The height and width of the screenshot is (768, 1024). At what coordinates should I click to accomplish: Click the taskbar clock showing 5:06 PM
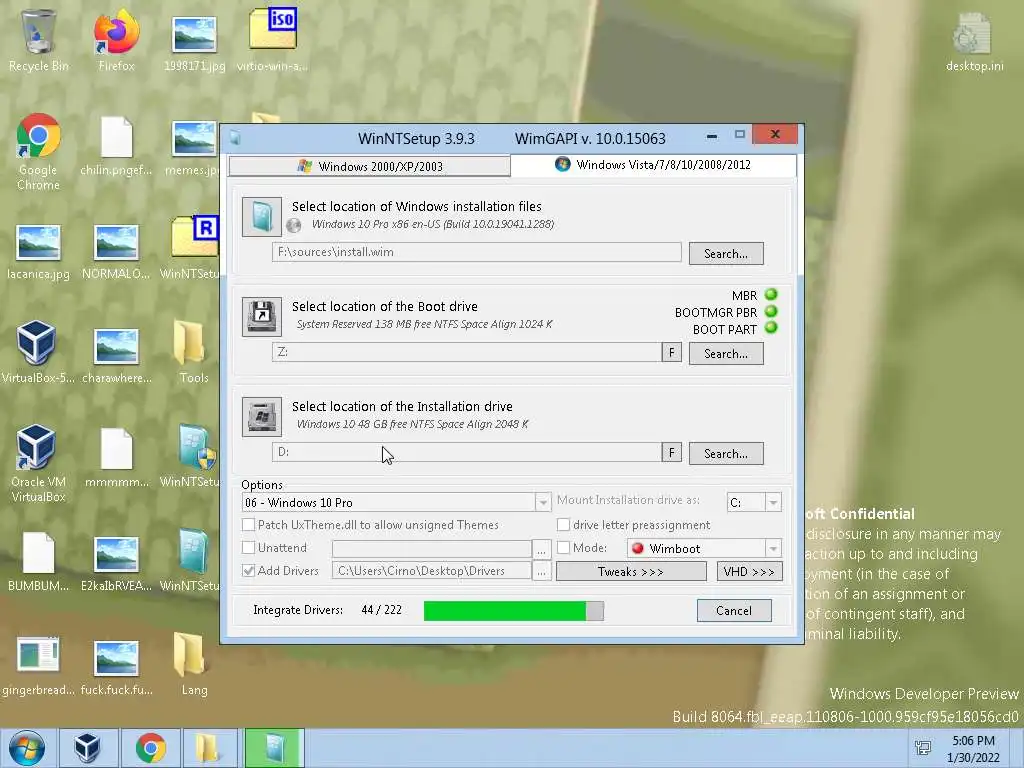973,749
